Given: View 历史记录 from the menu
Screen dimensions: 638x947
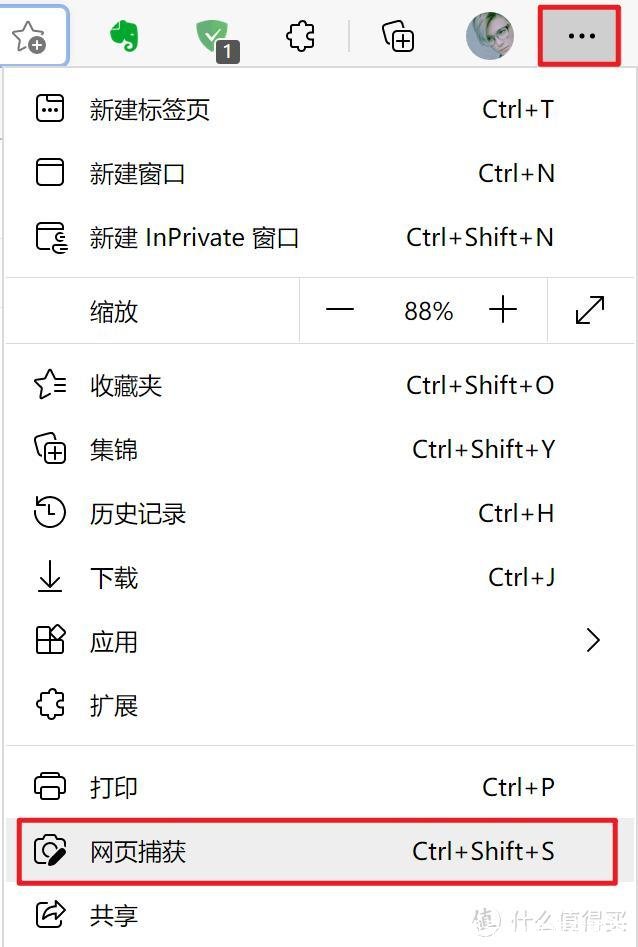Looking at the screenshot, I should [137, 513].
